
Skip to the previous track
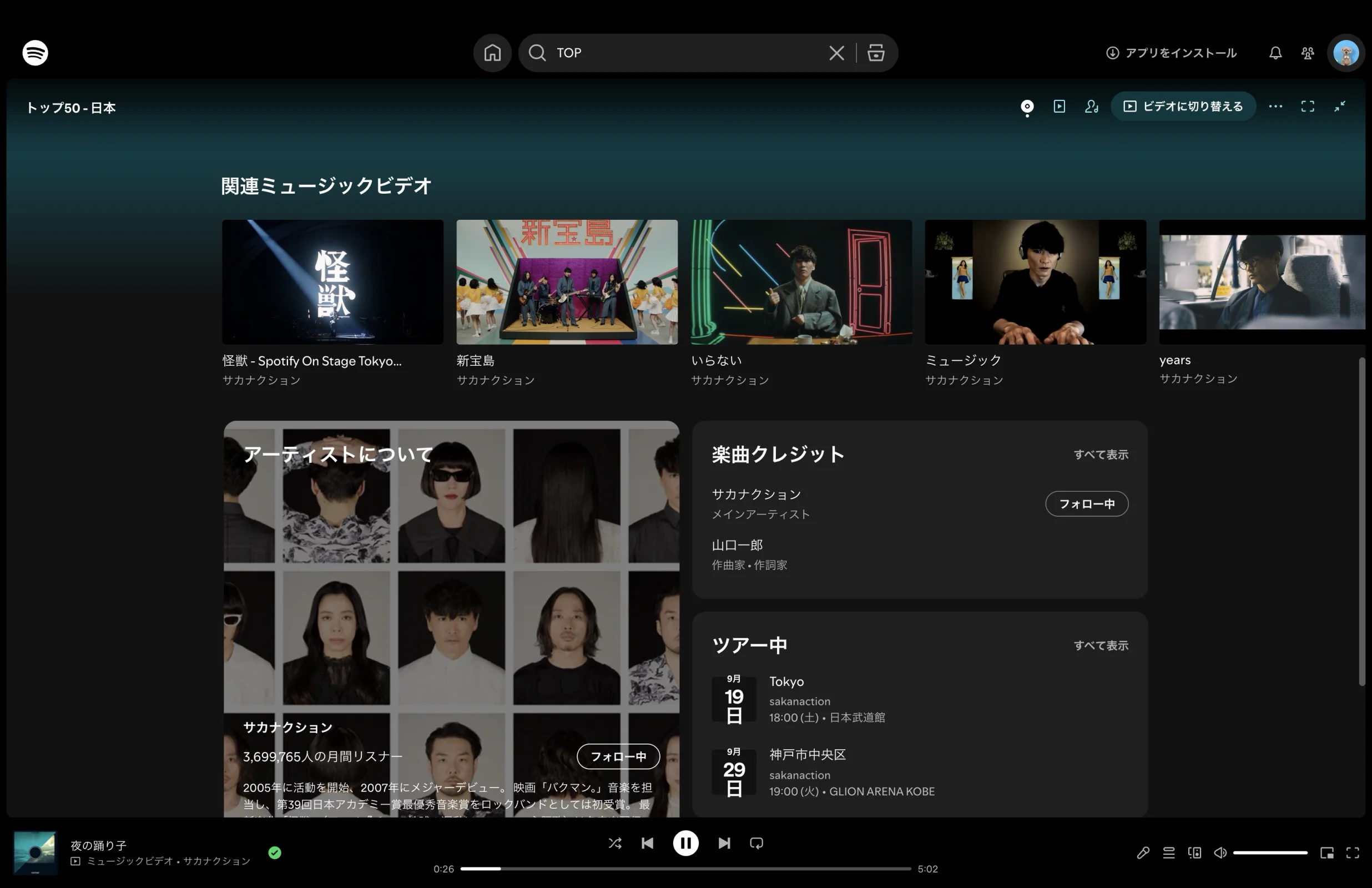[x=647, y=843]
